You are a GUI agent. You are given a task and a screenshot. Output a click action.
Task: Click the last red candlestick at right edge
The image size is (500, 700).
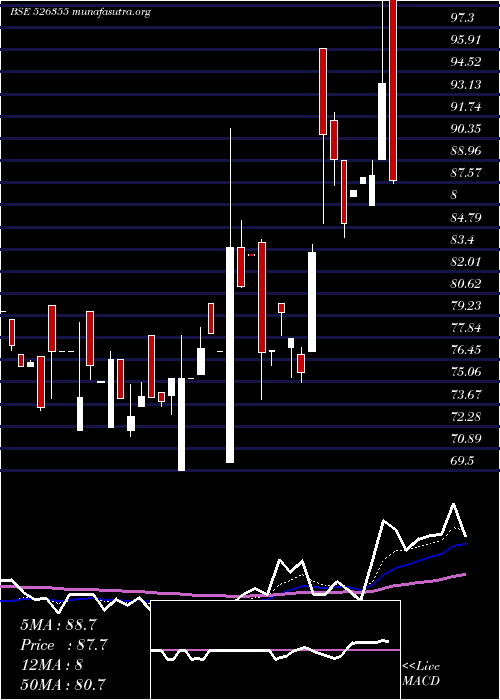pyautogui.click(x=393, y=90)
